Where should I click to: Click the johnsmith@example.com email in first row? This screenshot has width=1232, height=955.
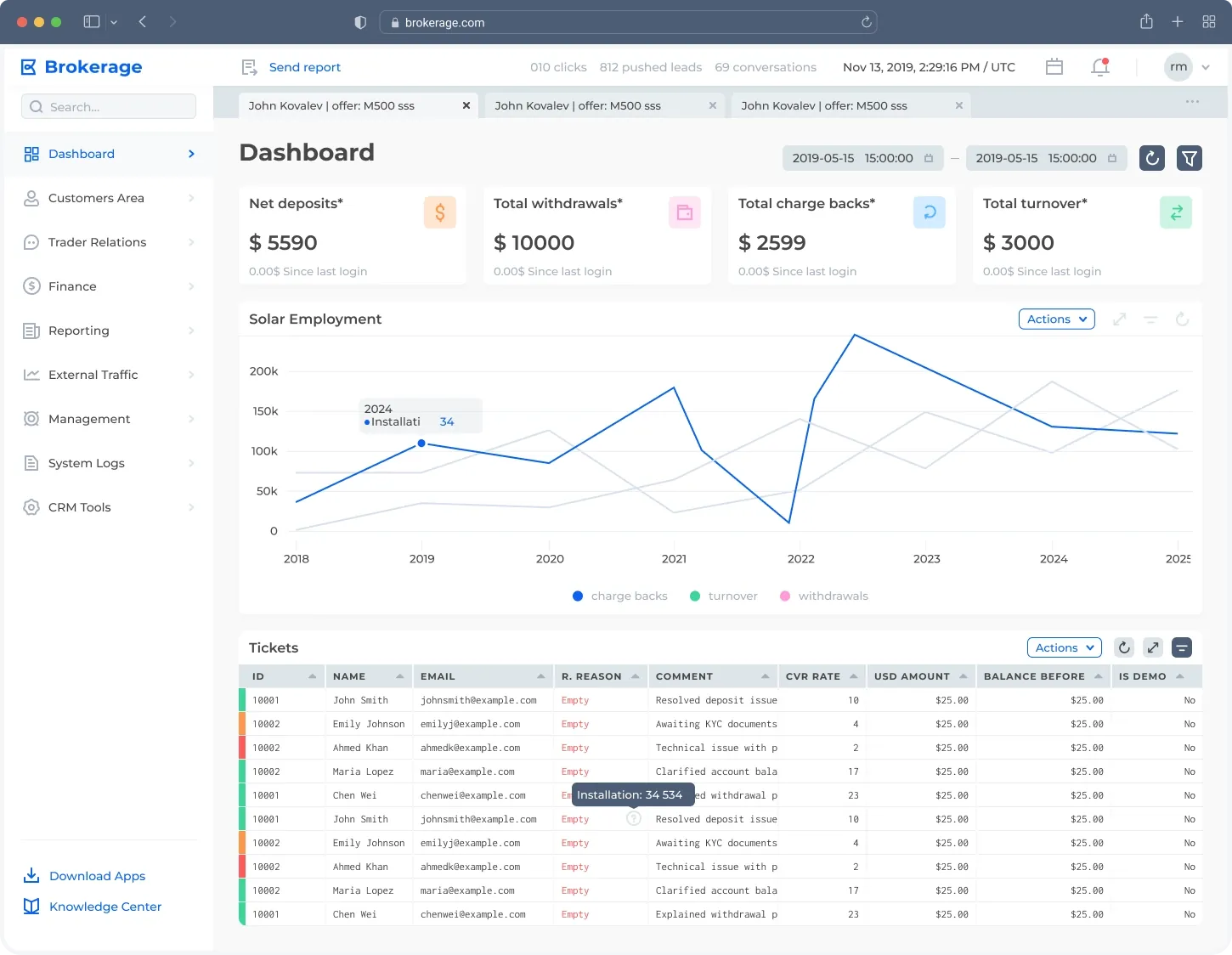click(x=478, y=700)
